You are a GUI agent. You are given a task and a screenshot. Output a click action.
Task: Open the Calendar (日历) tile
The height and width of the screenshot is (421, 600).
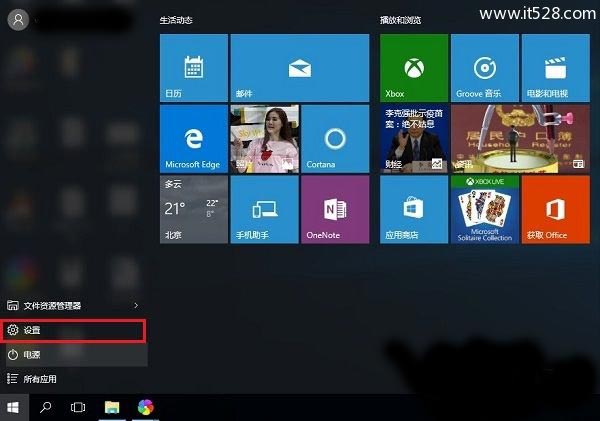tap(194, 68)
